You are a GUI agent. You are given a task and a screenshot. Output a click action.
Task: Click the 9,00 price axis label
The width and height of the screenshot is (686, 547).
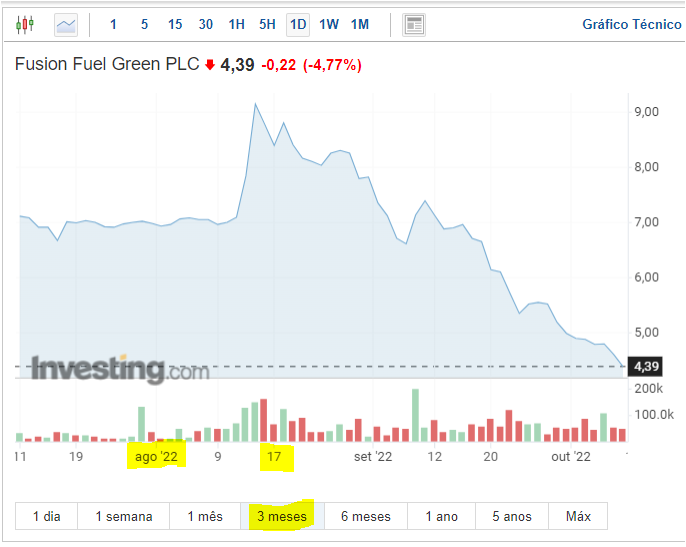[647, 112]
